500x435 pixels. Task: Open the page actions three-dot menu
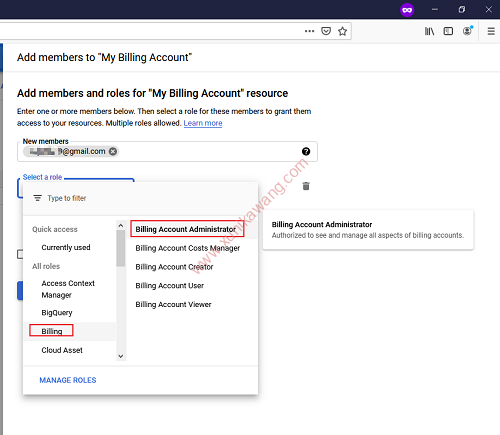tap(309, 31)
